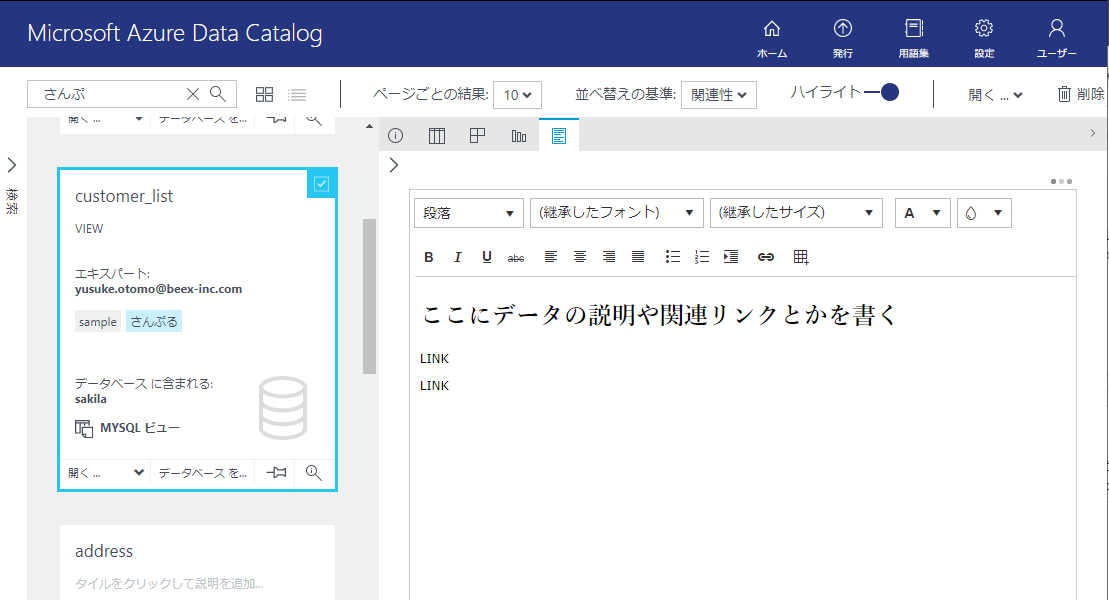Justify the text
1109x600 pixels.
[x=638, y=257]
